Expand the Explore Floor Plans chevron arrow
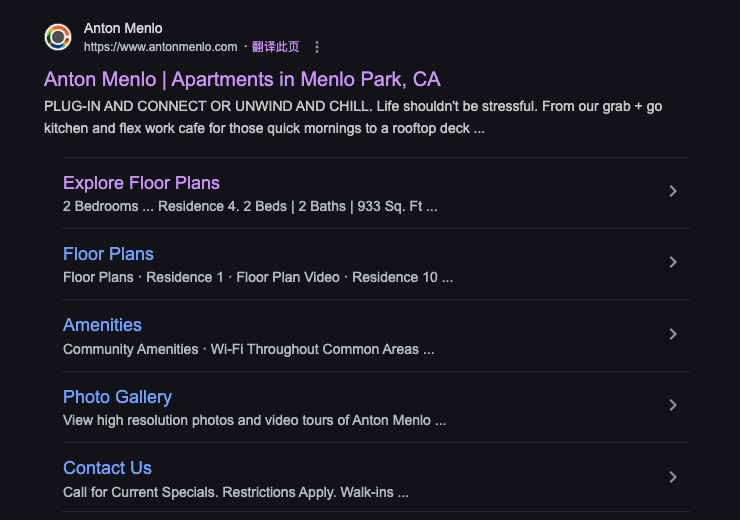Viewport: 740px width, 520px height. 673,191
